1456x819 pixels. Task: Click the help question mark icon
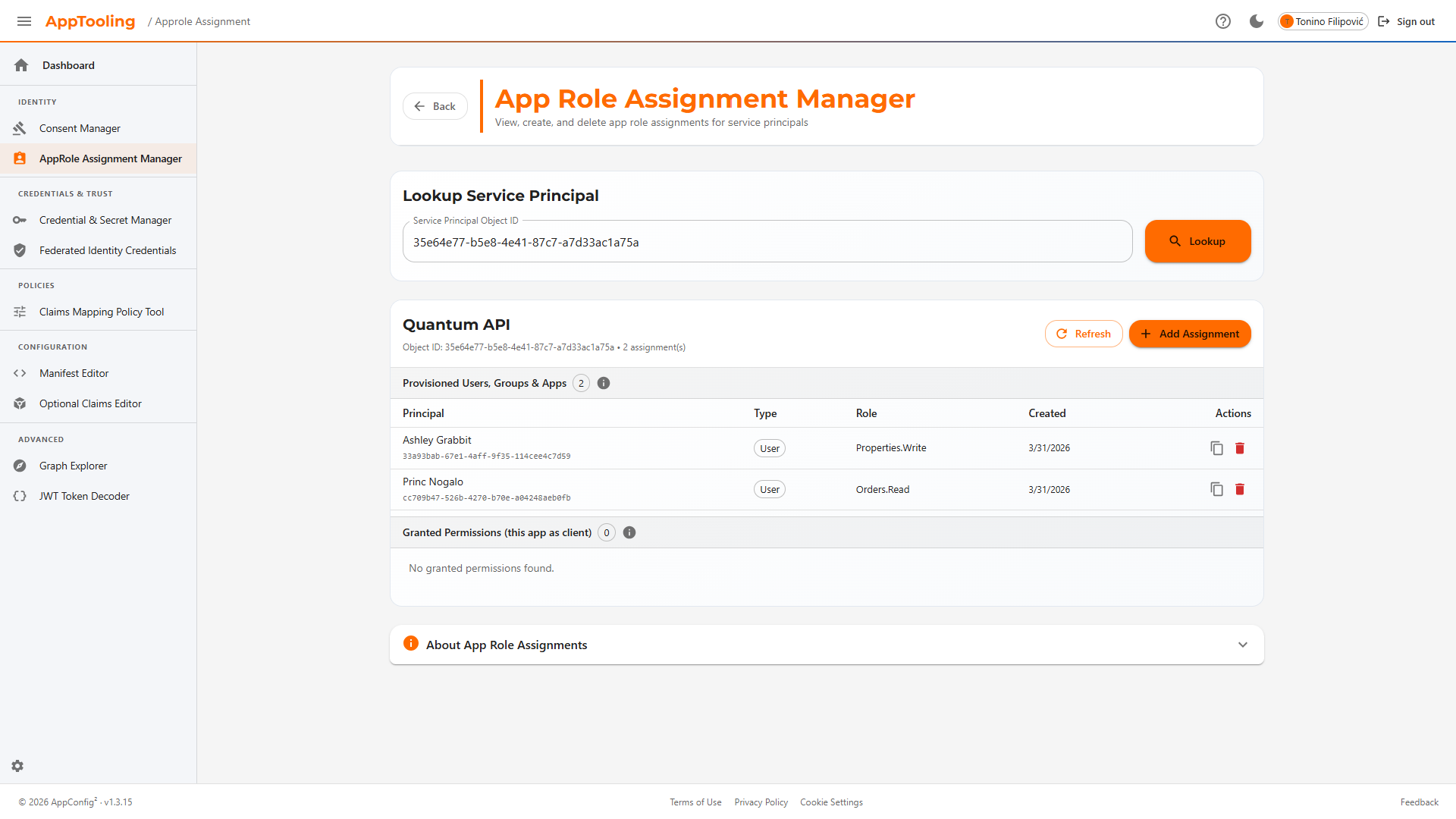tap(1222, 21)
